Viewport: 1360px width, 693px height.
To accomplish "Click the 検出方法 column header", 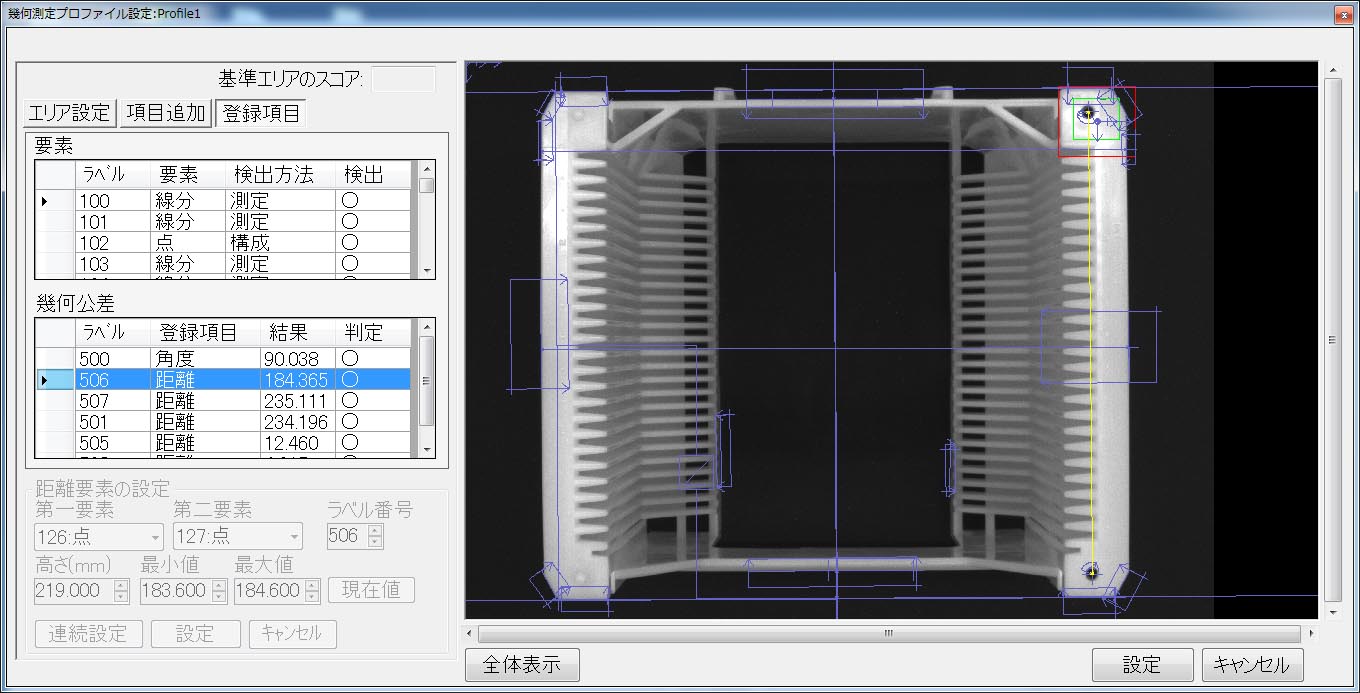I will [x=281, y=175].
